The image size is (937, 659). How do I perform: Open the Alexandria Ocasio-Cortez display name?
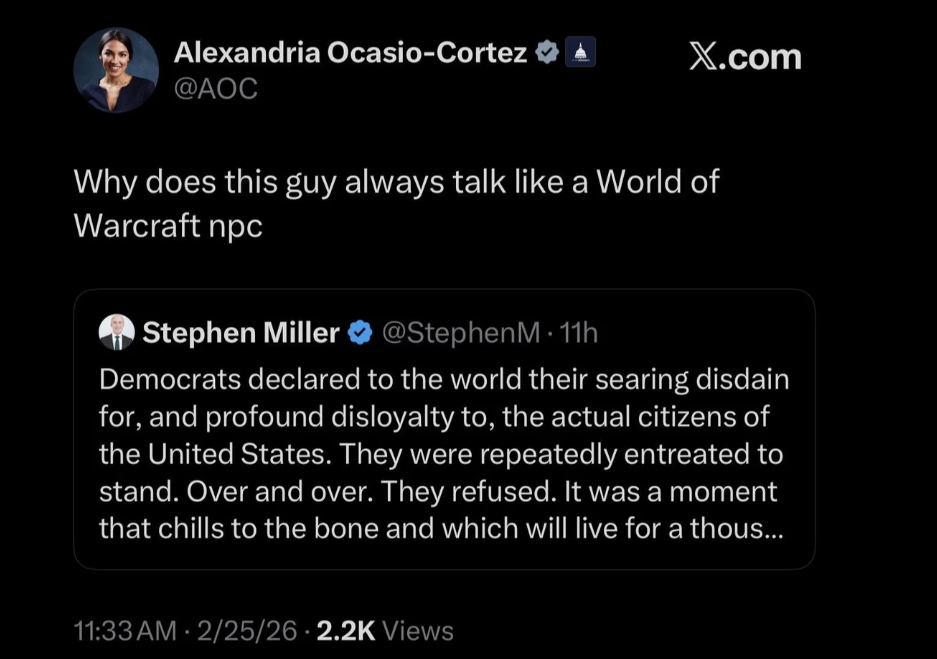351,52
